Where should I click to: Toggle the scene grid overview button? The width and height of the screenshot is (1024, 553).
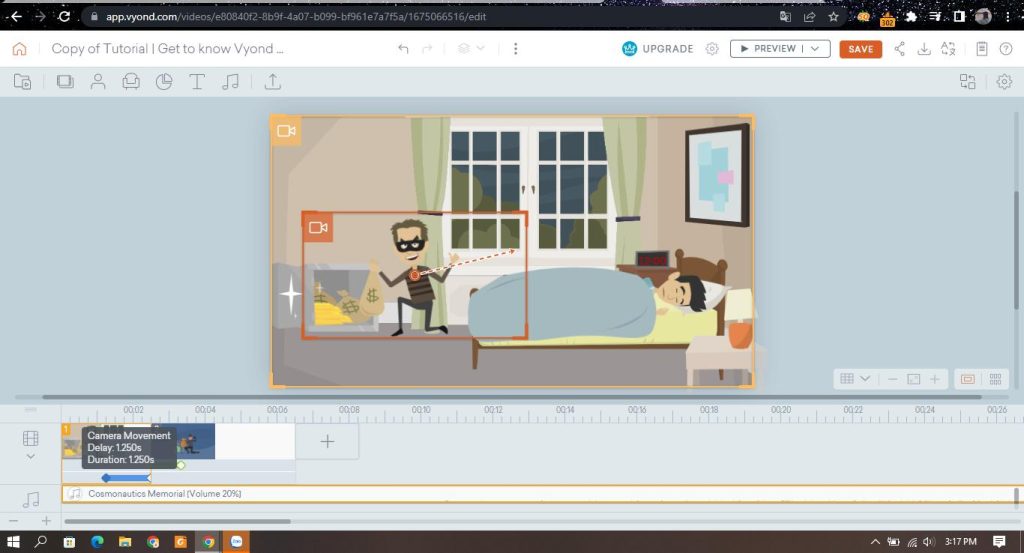(995, 379)
